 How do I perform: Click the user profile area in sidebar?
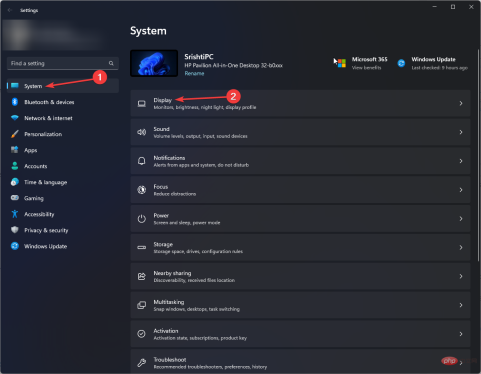(52, 35)
